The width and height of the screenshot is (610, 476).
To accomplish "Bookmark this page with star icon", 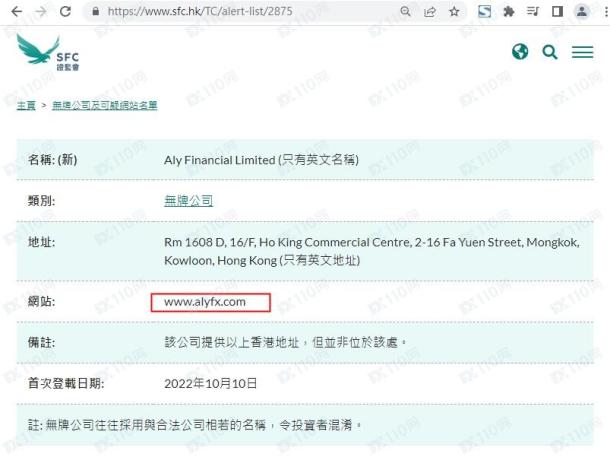I will click(x=454, y=12).
